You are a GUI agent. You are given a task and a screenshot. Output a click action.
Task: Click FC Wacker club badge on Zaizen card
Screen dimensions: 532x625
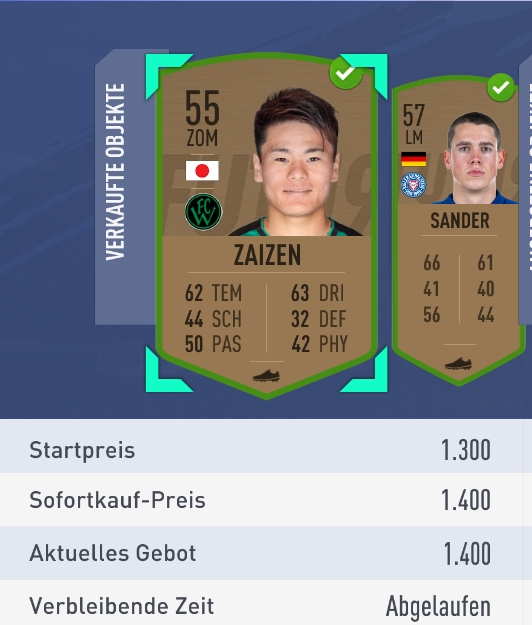point(203,212)
